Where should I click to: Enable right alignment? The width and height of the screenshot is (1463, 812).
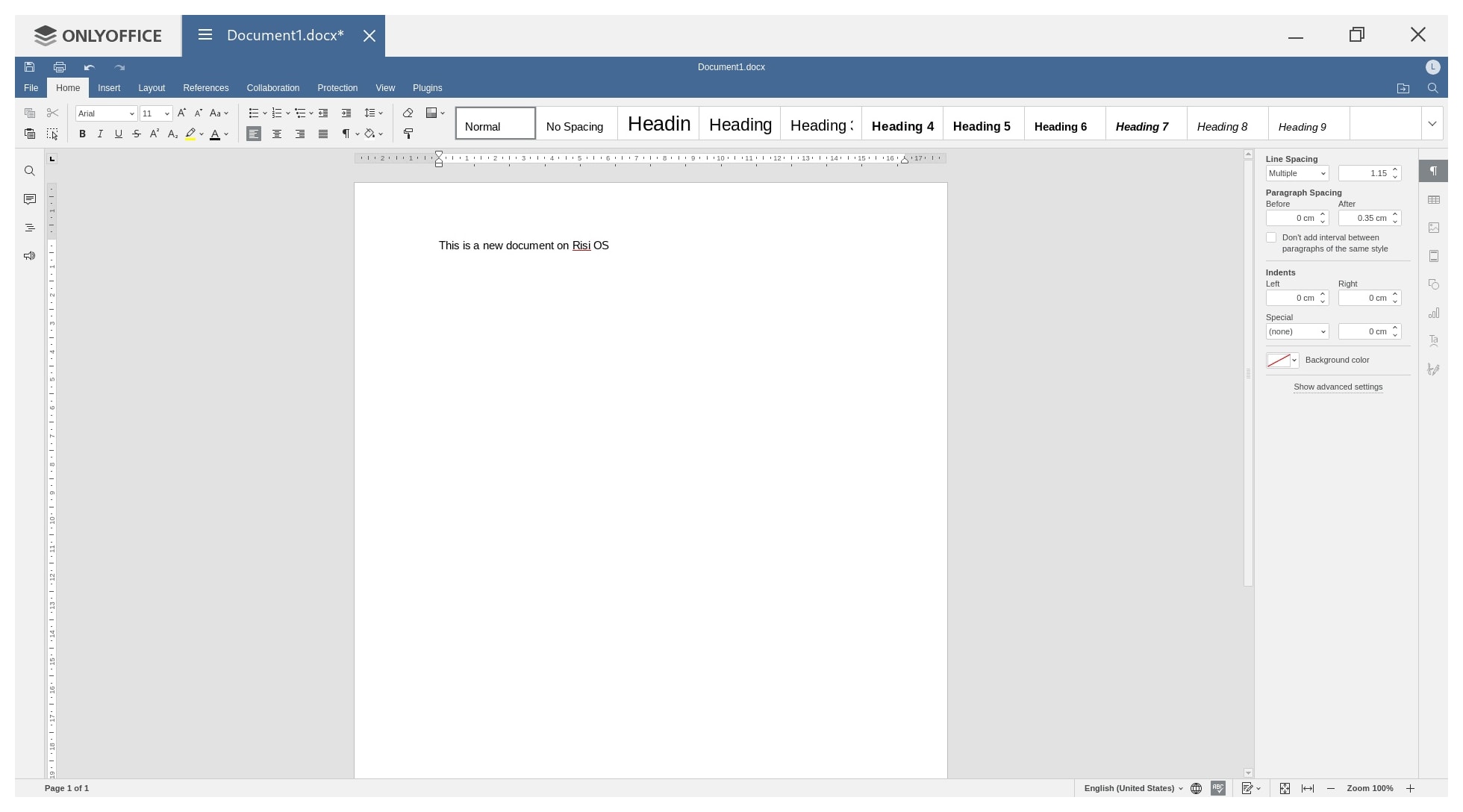click(300, 134)
